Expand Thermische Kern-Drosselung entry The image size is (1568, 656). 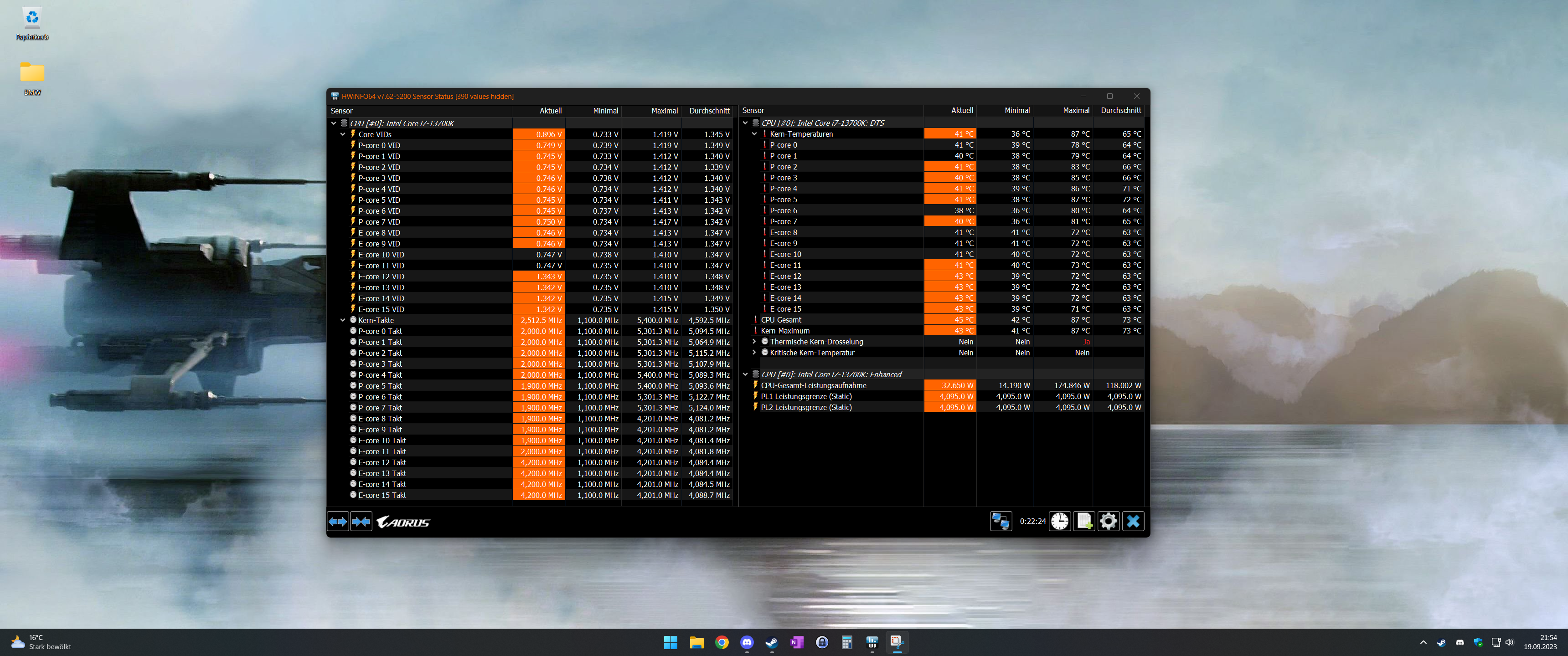coord(754,342)
